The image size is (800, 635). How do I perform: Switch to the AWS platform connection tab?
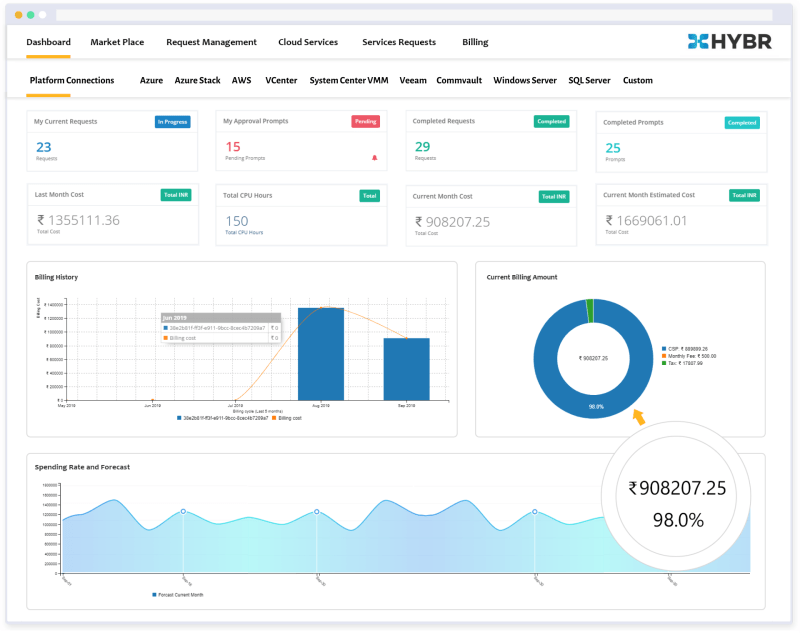coord(241,80)
